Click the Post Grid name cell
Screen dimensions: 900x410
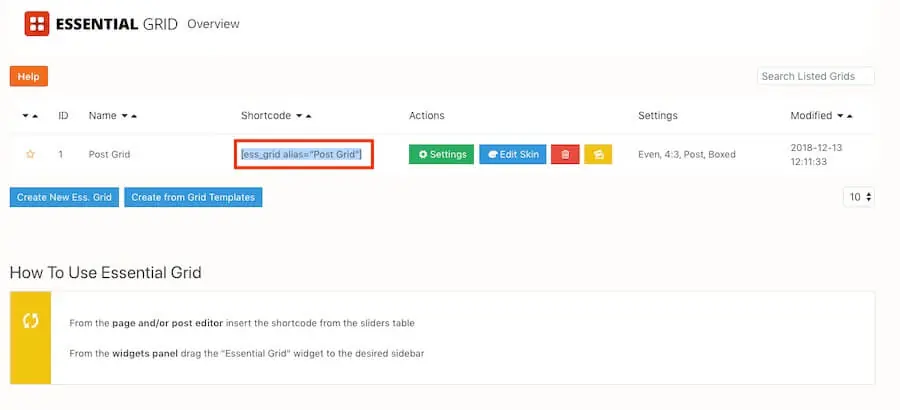pos(109,154)
